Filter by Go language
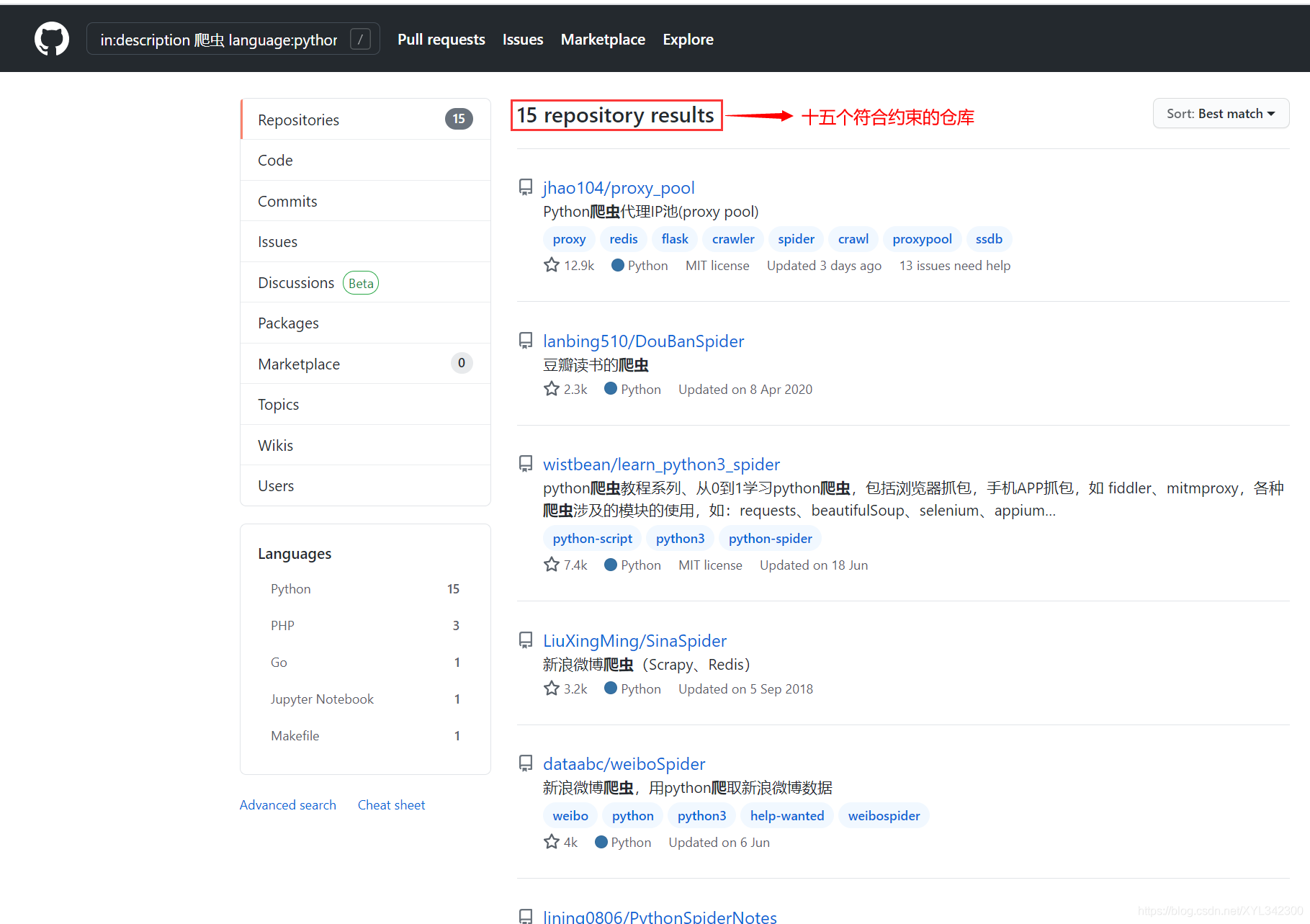 click(364, 662)
